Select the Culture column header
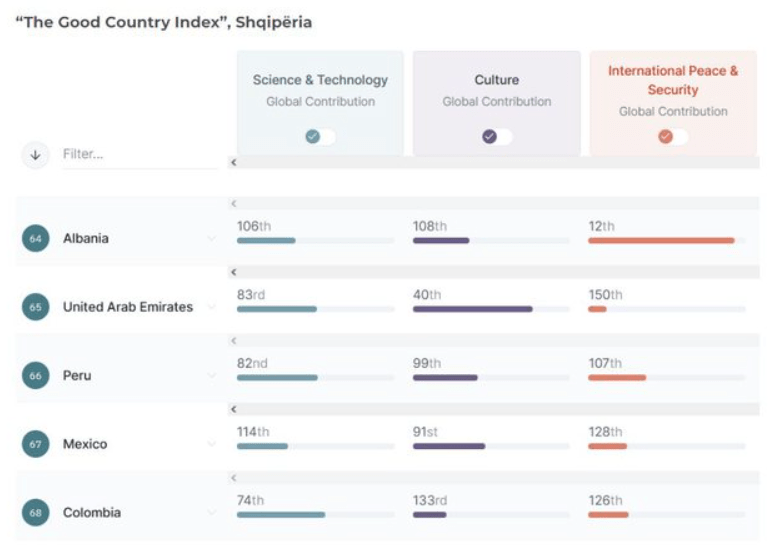The width and height of the screenshot is (779, 545). tap(497, 80)
